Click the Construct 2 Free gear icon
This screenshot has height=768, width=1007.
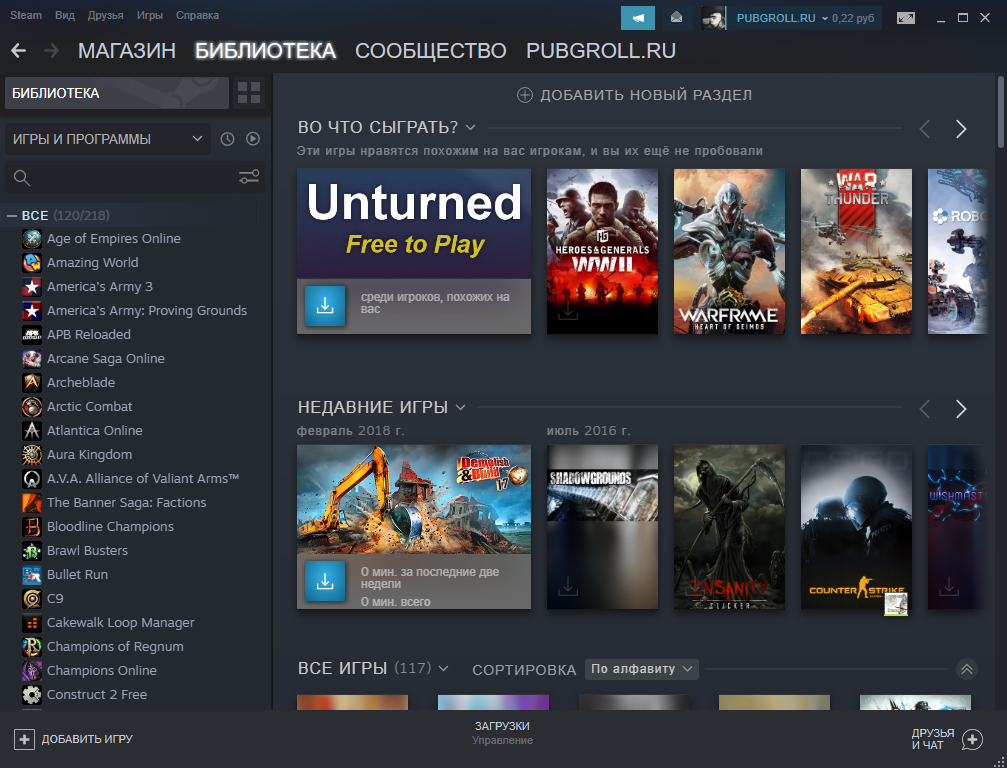[31, 695]
